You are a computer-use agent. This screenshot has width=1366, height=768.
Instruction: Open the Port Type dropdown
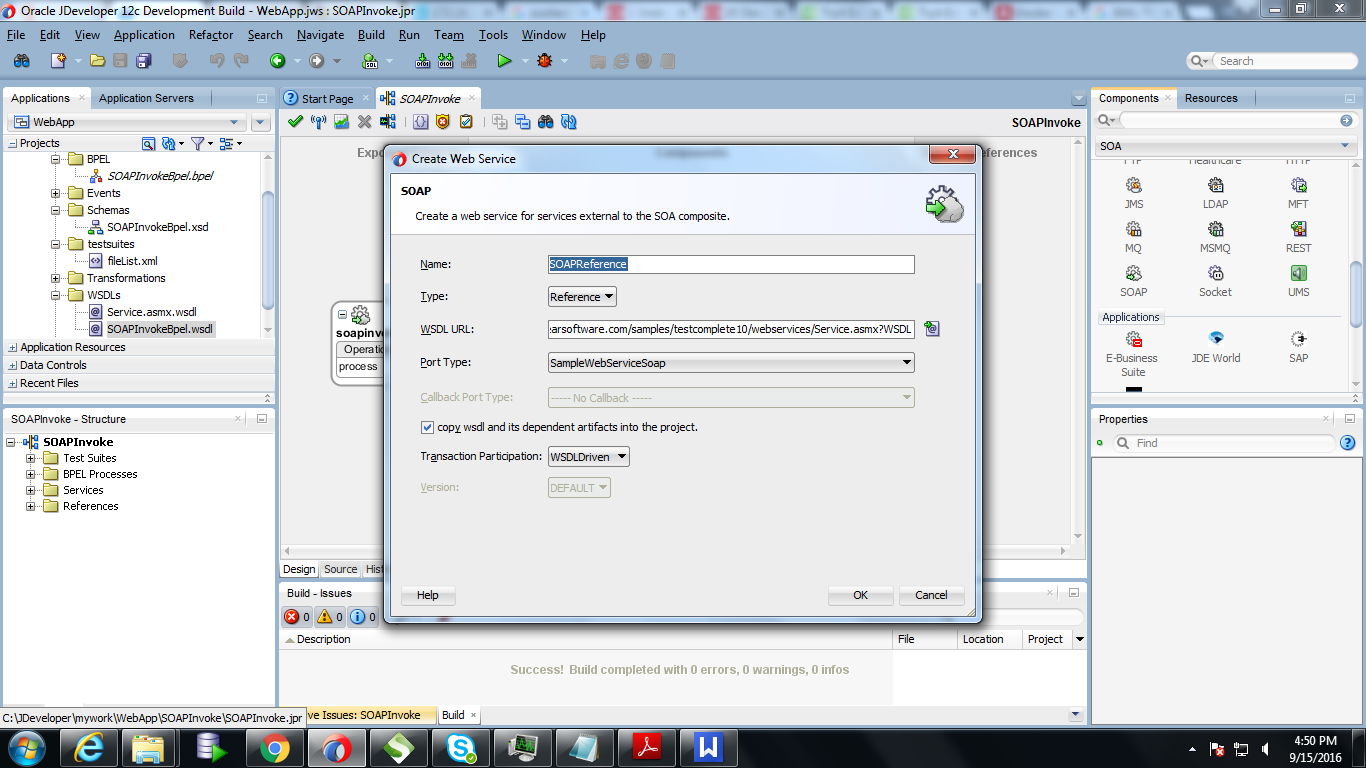906,363
